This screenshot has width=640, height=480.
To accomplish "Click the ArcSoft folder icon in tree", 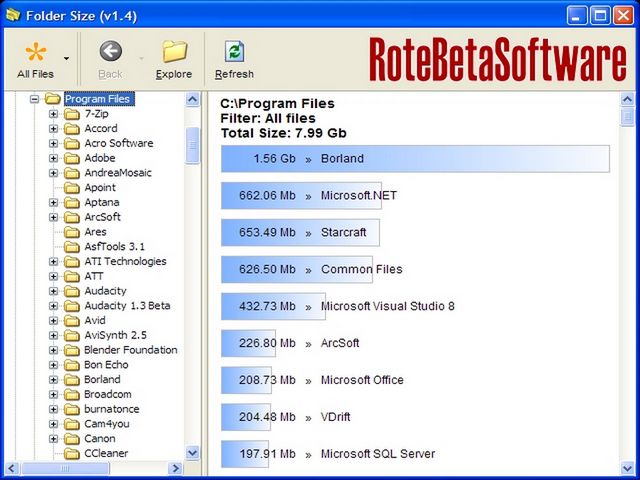I will (72, 217).
